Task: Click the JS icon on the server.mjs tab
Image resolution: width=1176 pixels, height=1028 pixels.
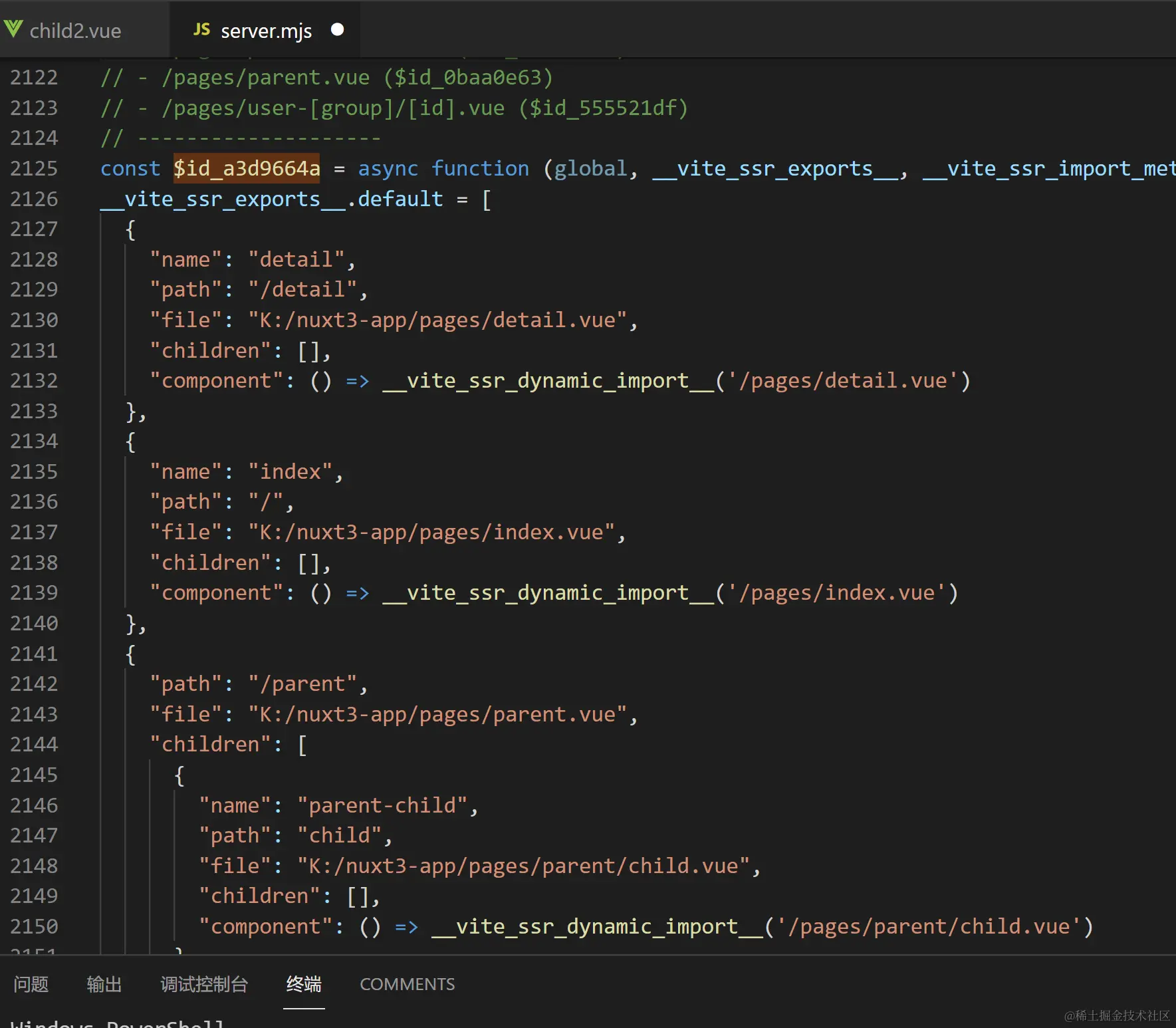Action: [201, 30]
